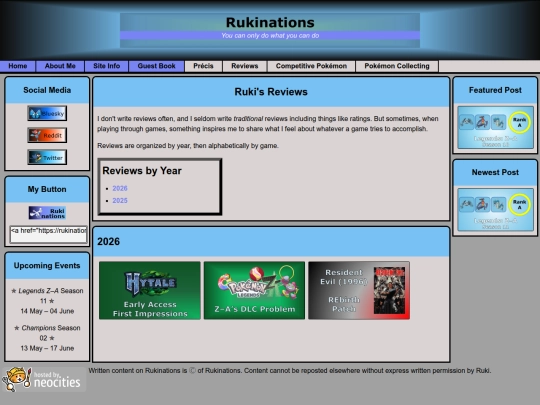Open the Newest Post thumbnail
Image resolution: width=540 pixels, height=405 pixels.
pos(495,210)
